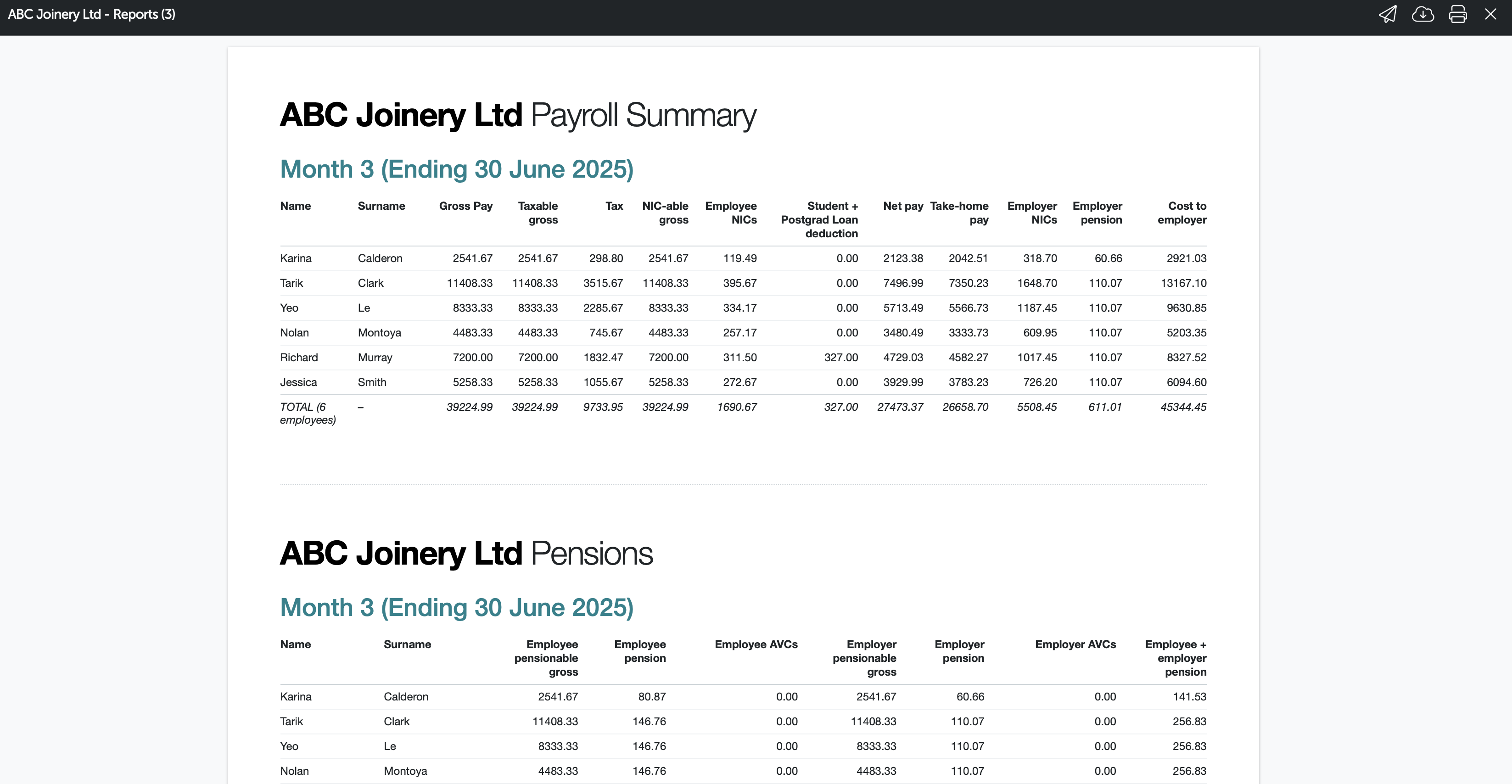
Task: Click the Cost to employer column header
Action: click(x=1182, y=213)
